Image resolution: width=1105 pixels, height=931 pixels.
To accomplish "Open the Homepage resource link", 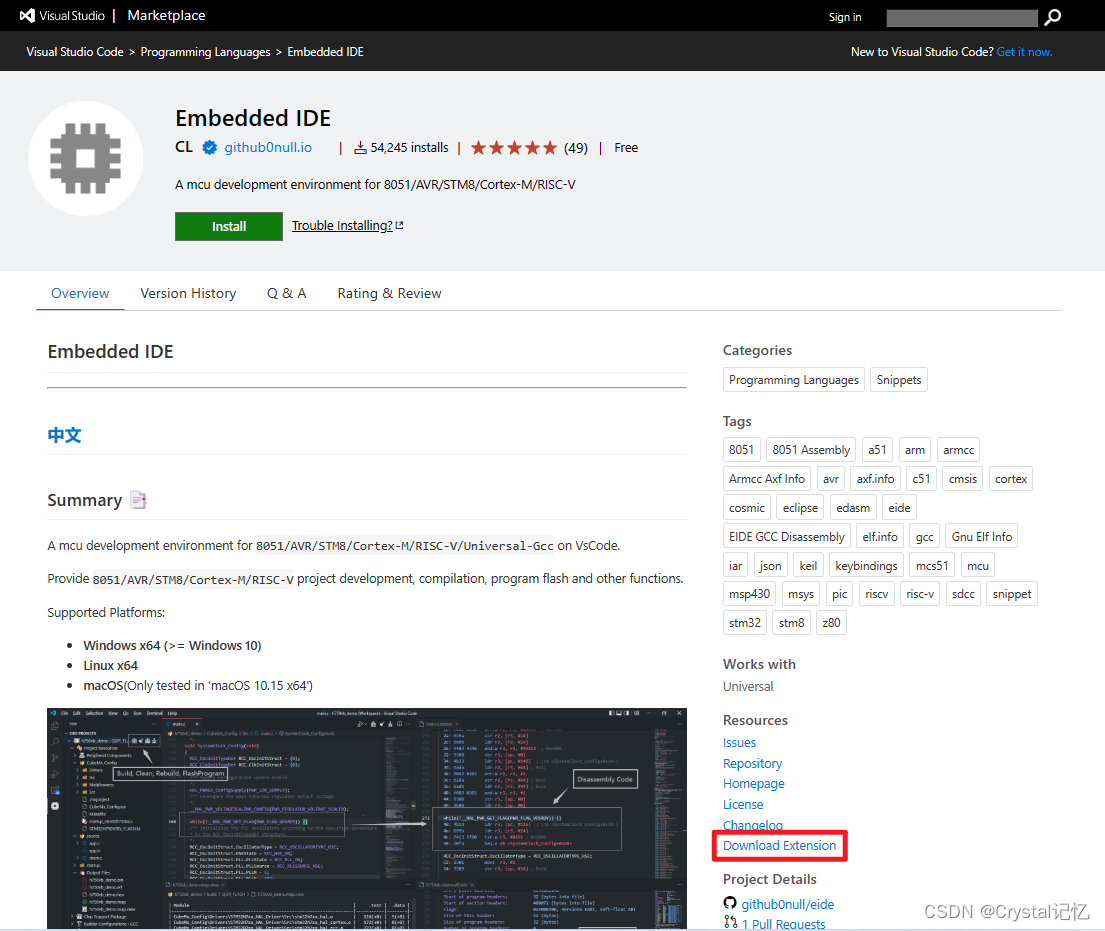I will [x=753, y=784].
